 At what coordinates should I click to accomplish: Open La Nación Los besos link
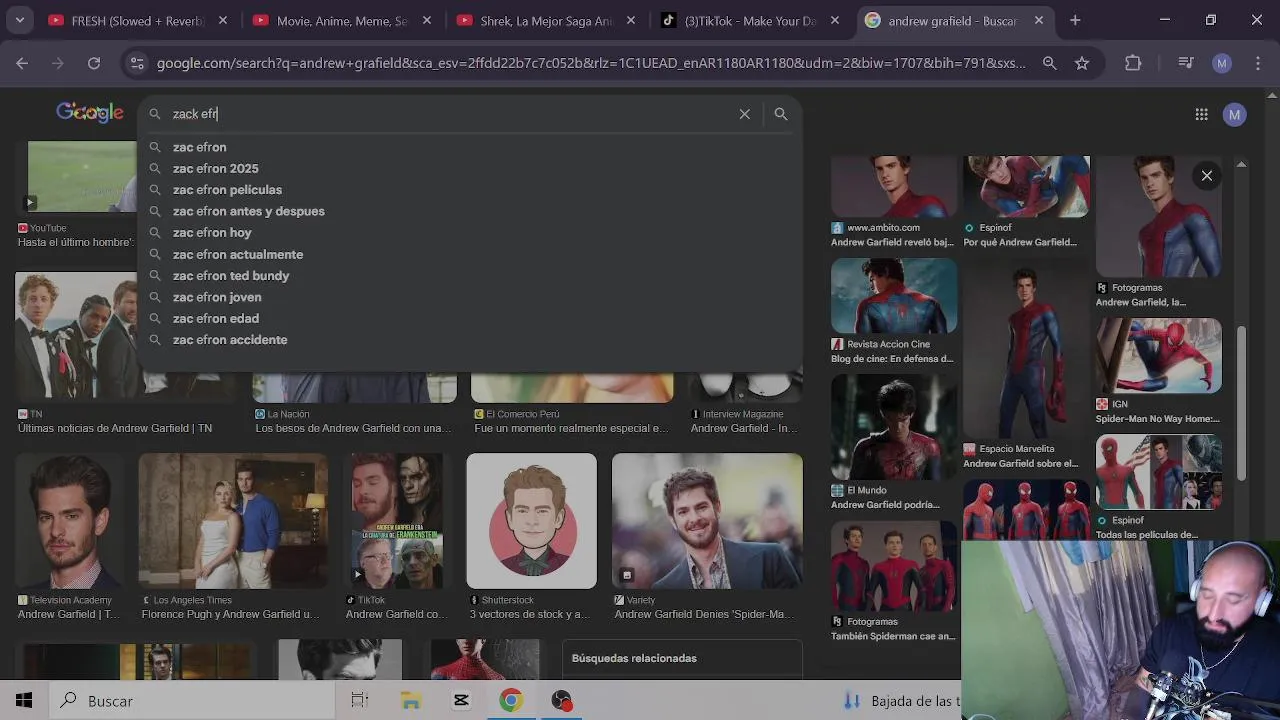click(x=354, y=428)
